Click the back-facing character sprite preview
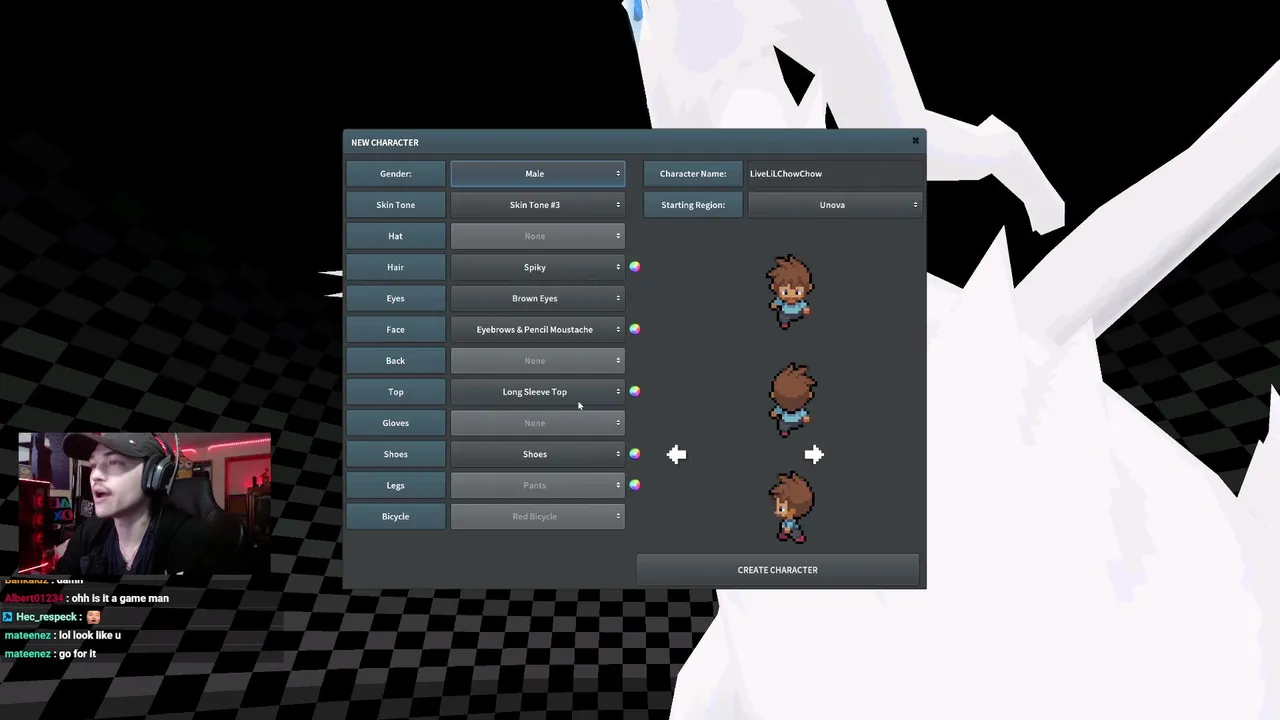Viewport: 1280px width, 720px height. tap(793, 400)
